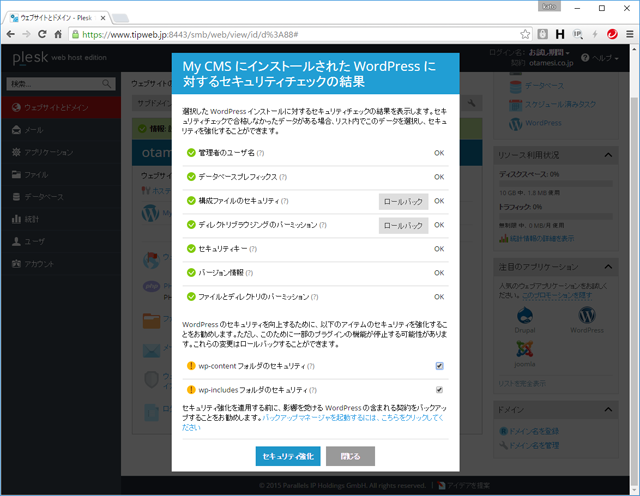Screen dimensions: 640x496
Task: Click the Plesk sidebar search field
Action: [x=61, y=84]
